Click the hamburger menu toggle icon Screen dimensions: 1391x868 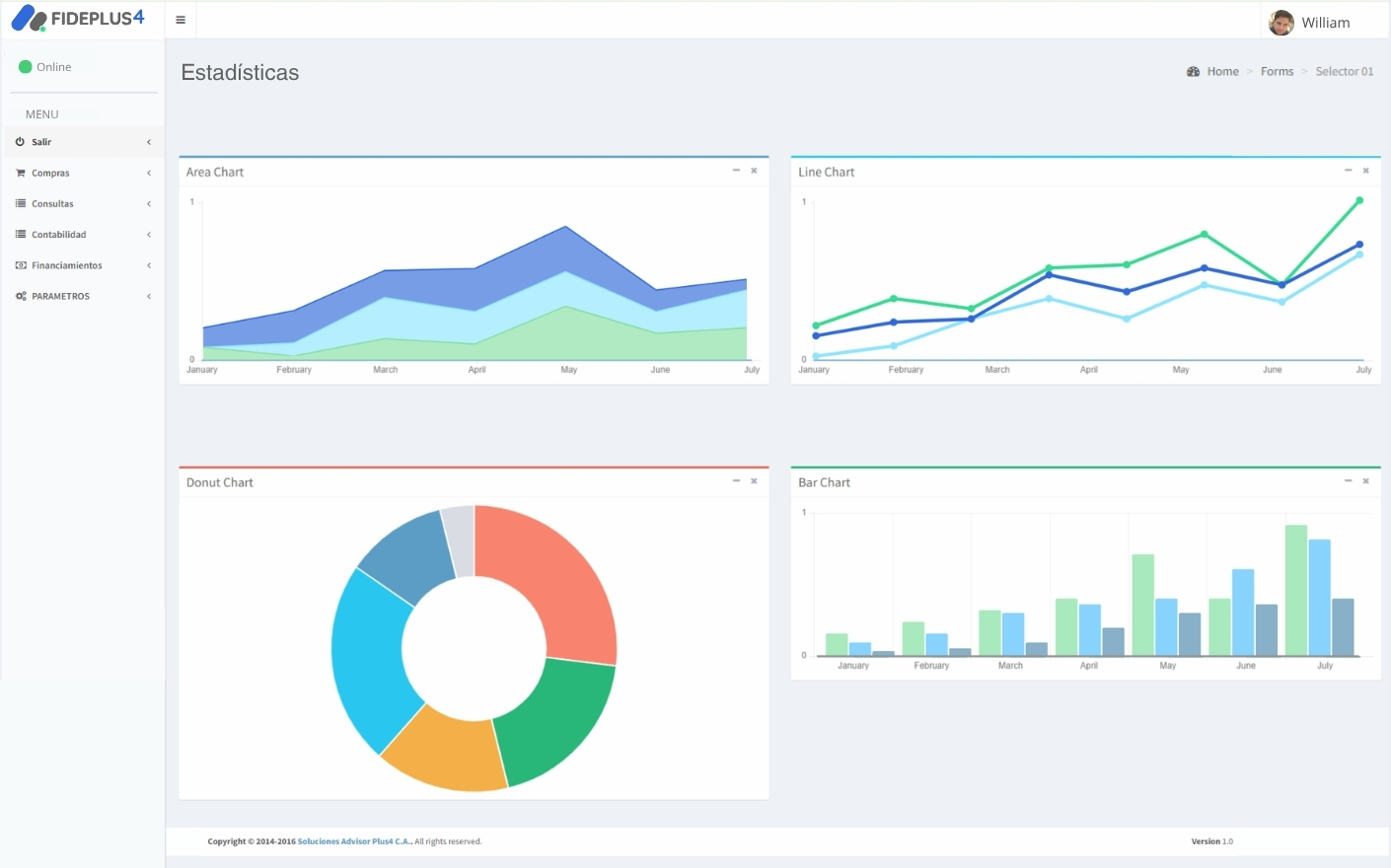[181, 19]
